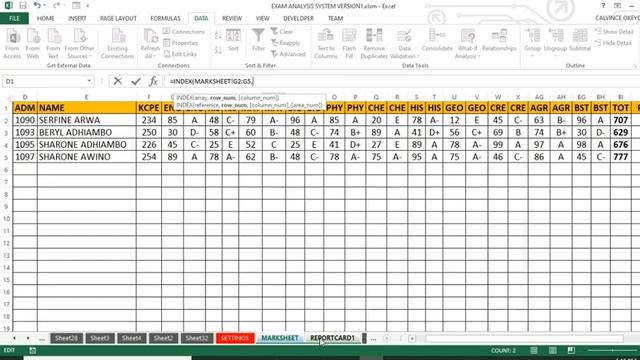Switch to FORMULAS ribbon tab
The width and height of the screenshot is (640, 360).
165,18
